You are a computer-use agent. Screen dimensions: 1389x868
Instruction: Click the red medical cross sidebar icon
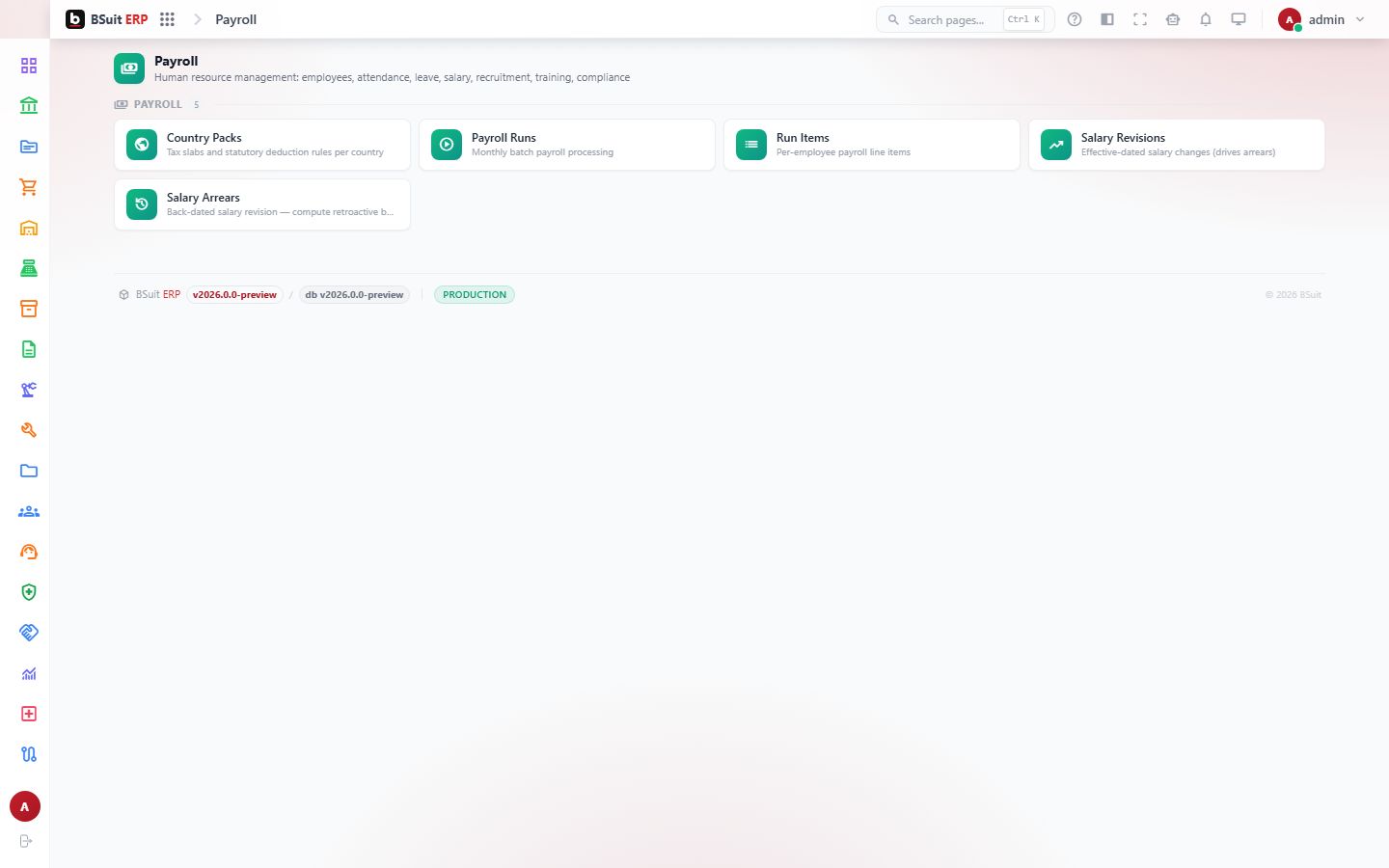tap(29, 714)
